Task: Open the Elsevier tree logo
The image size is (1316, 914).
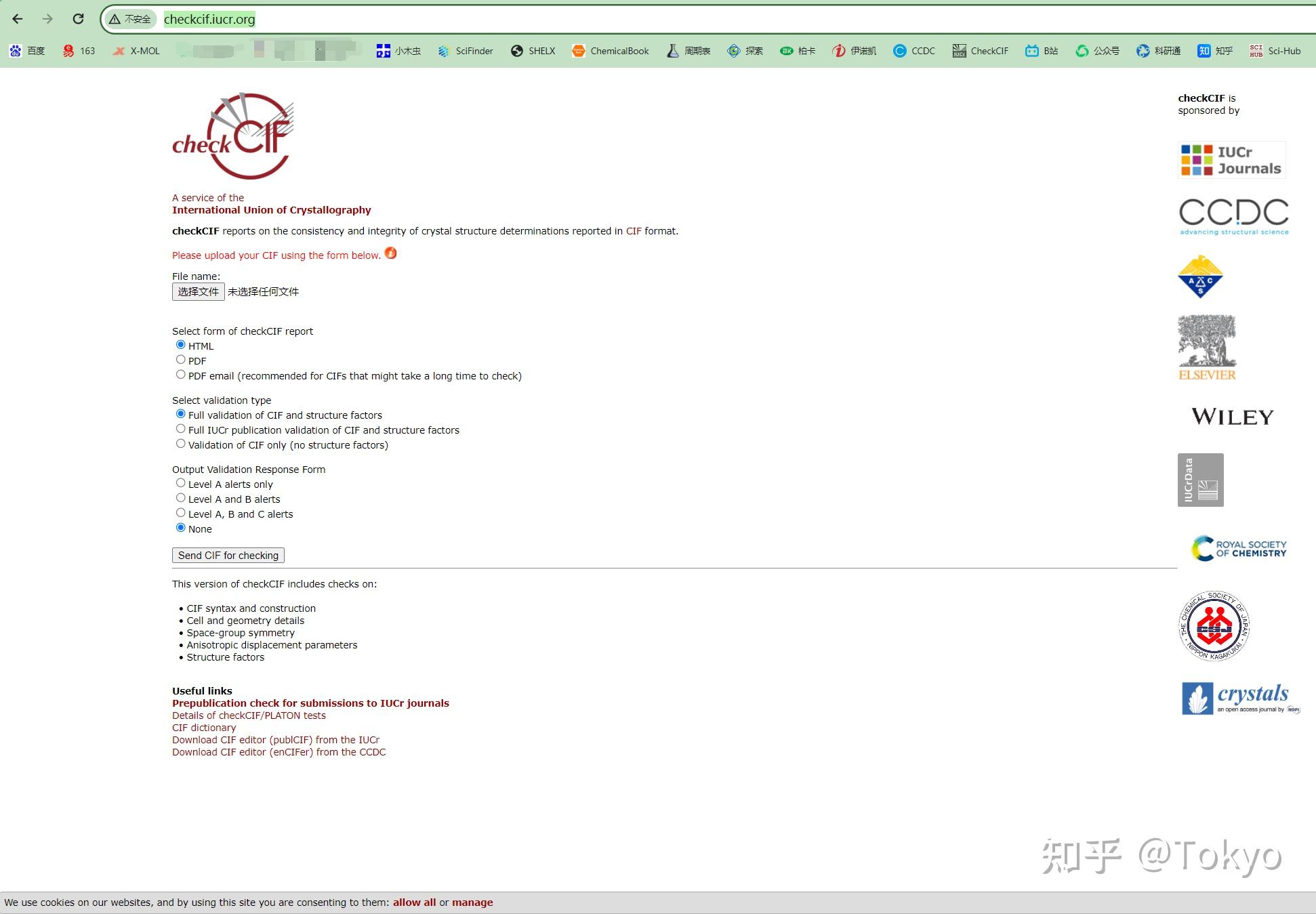Action: click(1207, 348)
